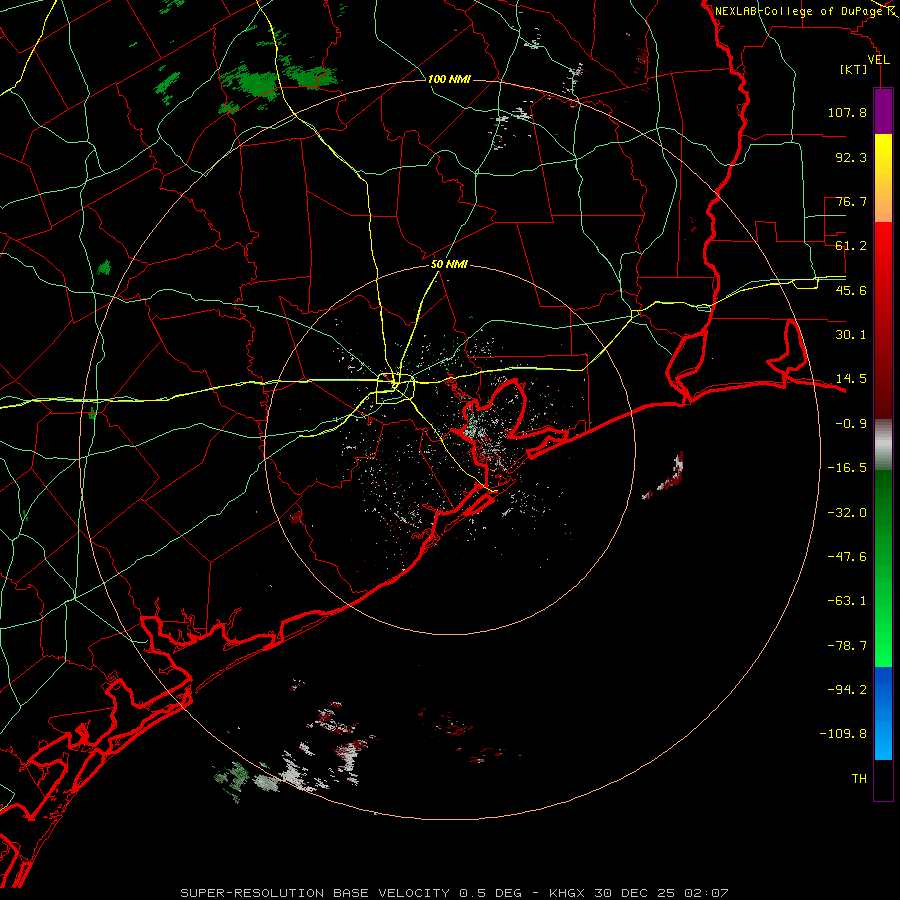Click the 45.6 velocity scale value
The width and height of the screenshot is (900, 900).
coord(851,290)
